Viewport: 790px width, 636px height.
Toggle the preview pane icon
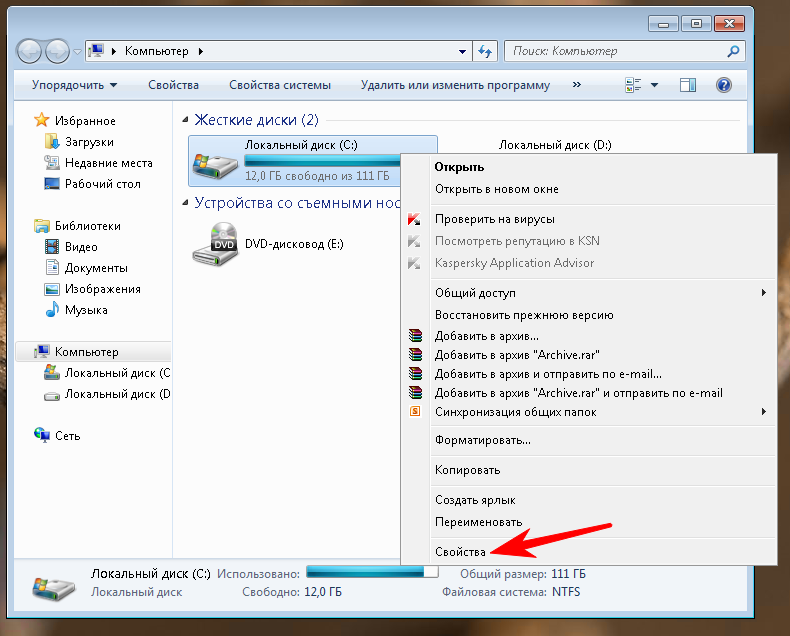(688, 85)
